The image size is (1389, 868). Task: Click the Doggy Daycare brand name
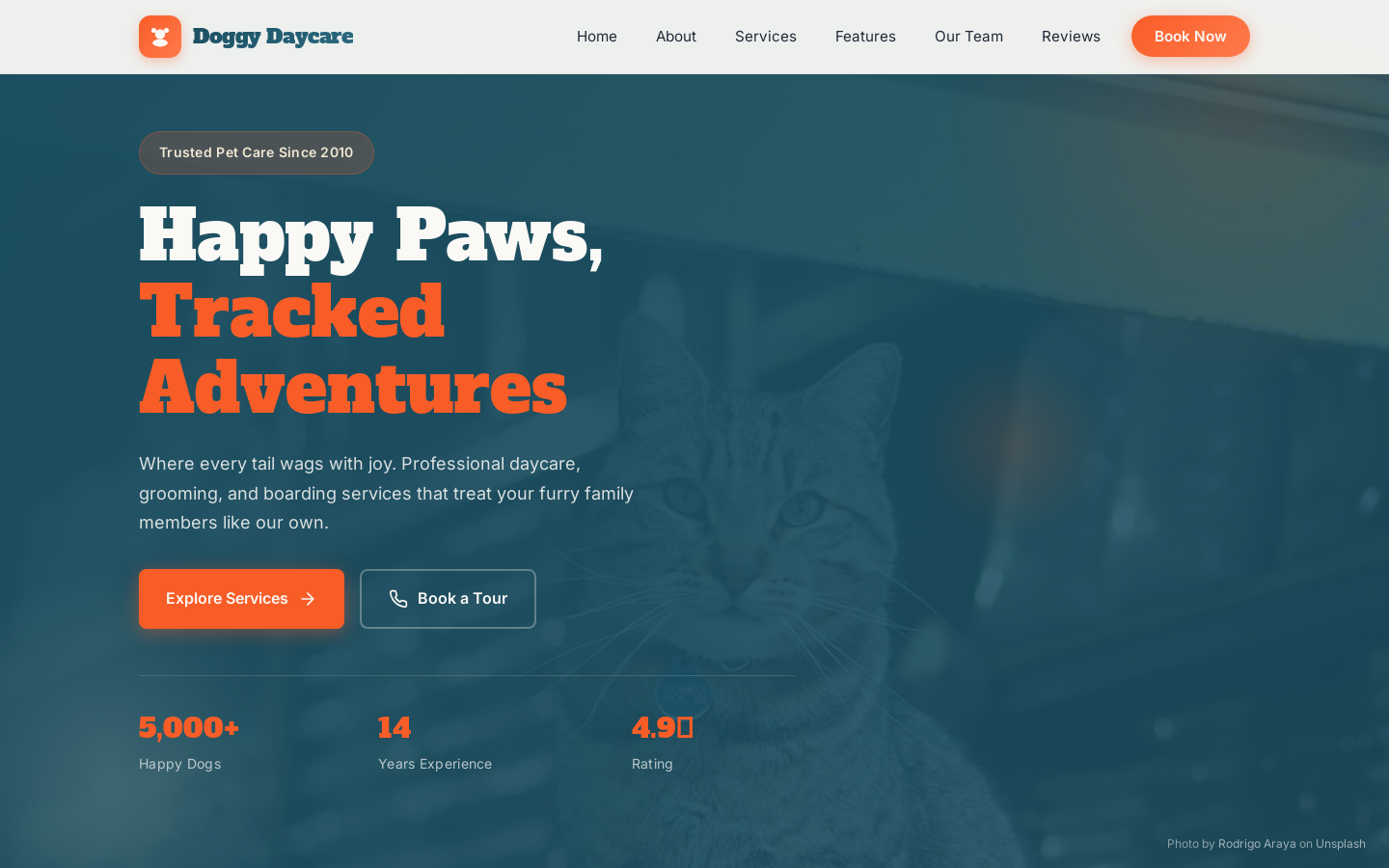tap(273, 37)
